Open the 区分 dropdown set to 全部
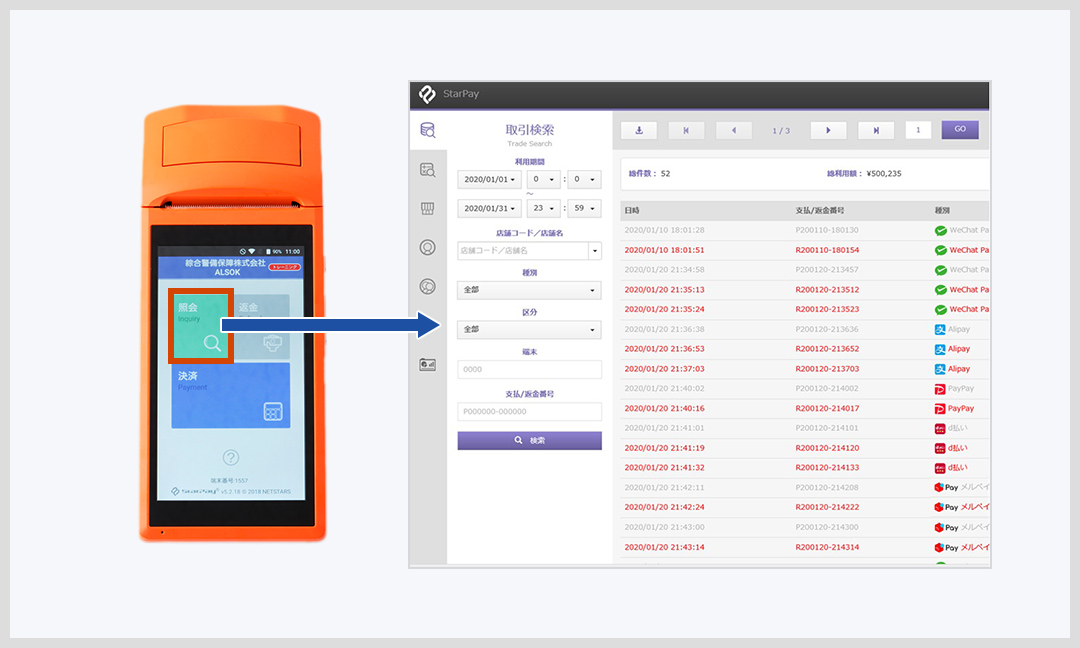 point(529,329)
